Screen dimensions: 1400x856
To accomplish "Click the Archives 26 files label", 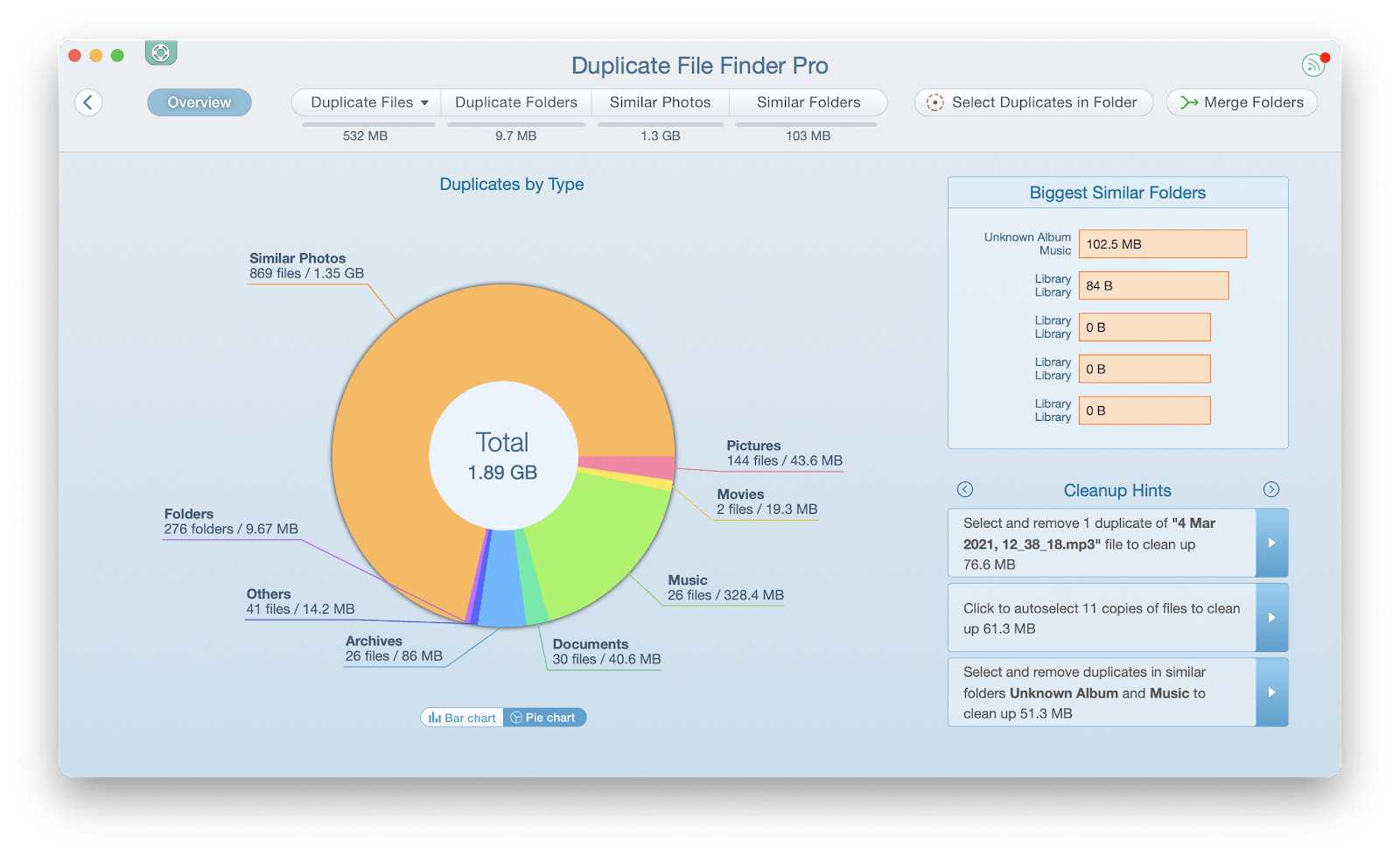I will click(x=394, y=649).
